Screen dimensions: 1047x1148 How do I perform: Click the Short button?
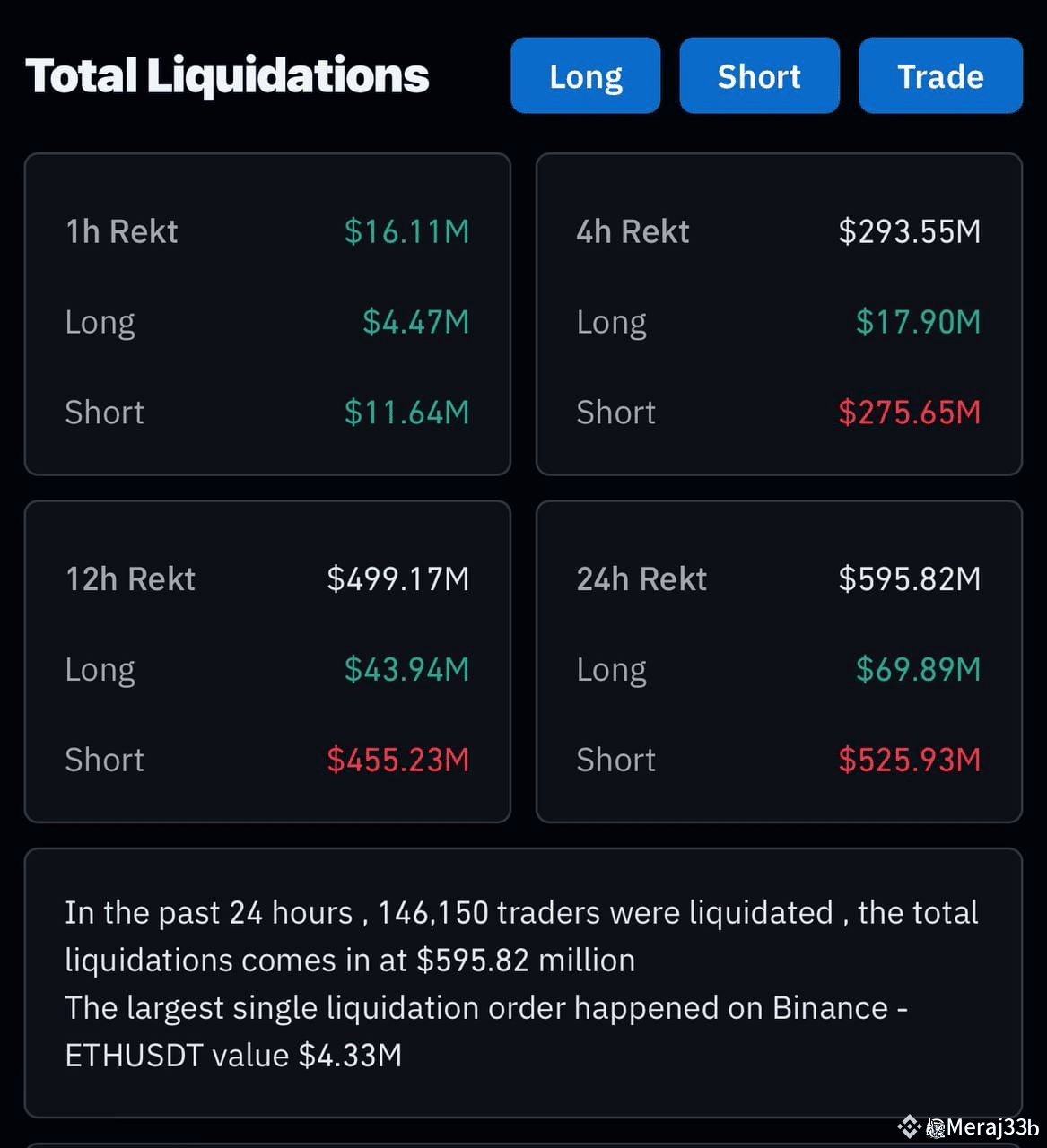click(759, 75)
